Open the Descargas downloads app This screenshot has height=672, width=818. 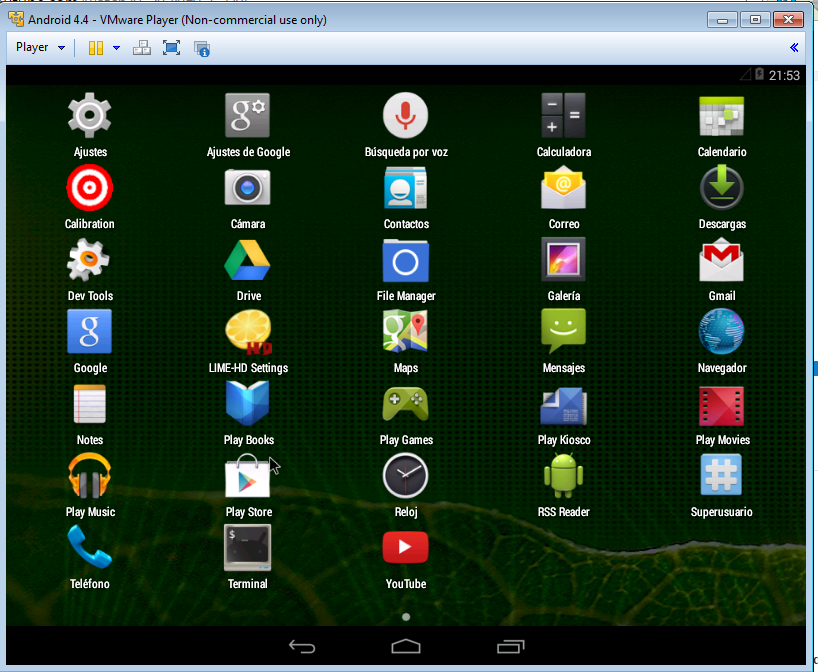tap(721, 188)
